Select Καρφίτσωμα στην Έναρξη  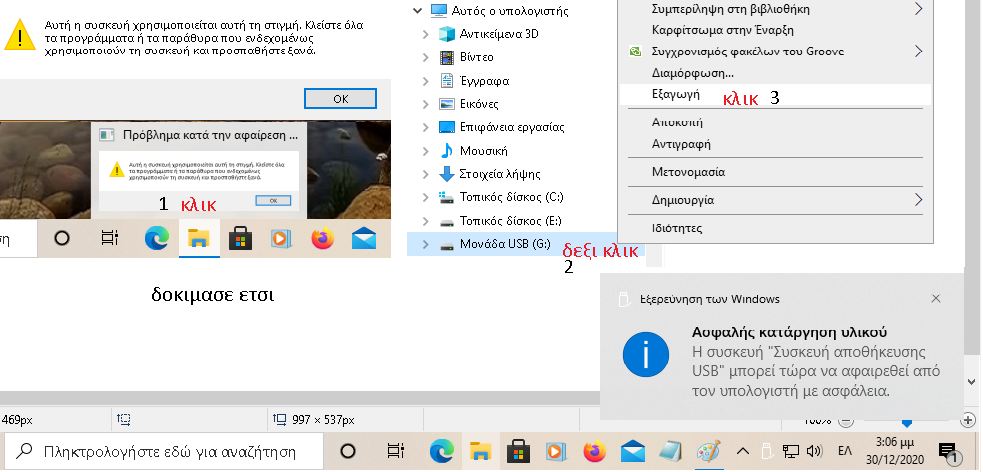pyautogui.click(x=776, y=30)
